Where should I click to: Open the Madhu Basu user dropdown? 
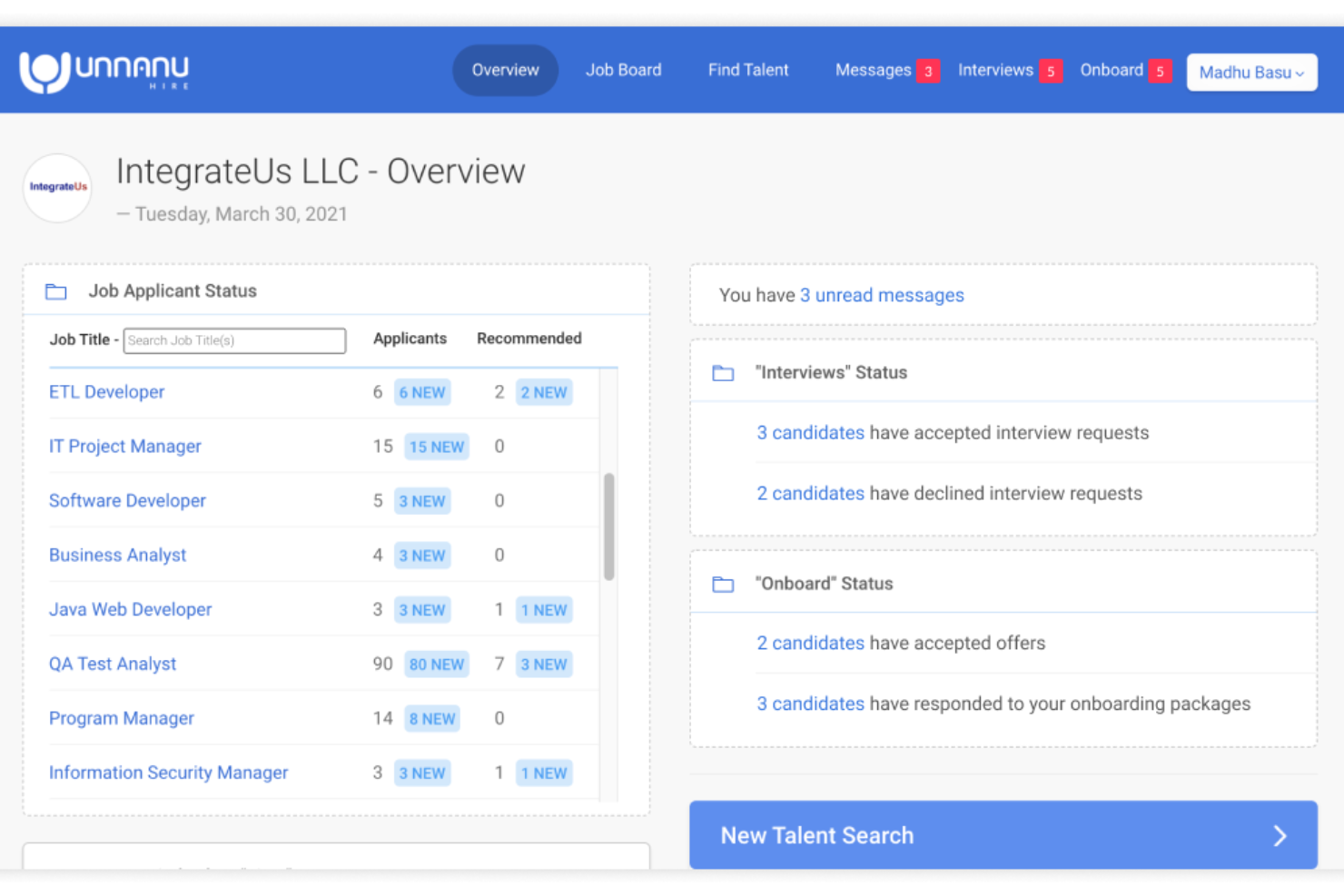(x=1251, y=72)
